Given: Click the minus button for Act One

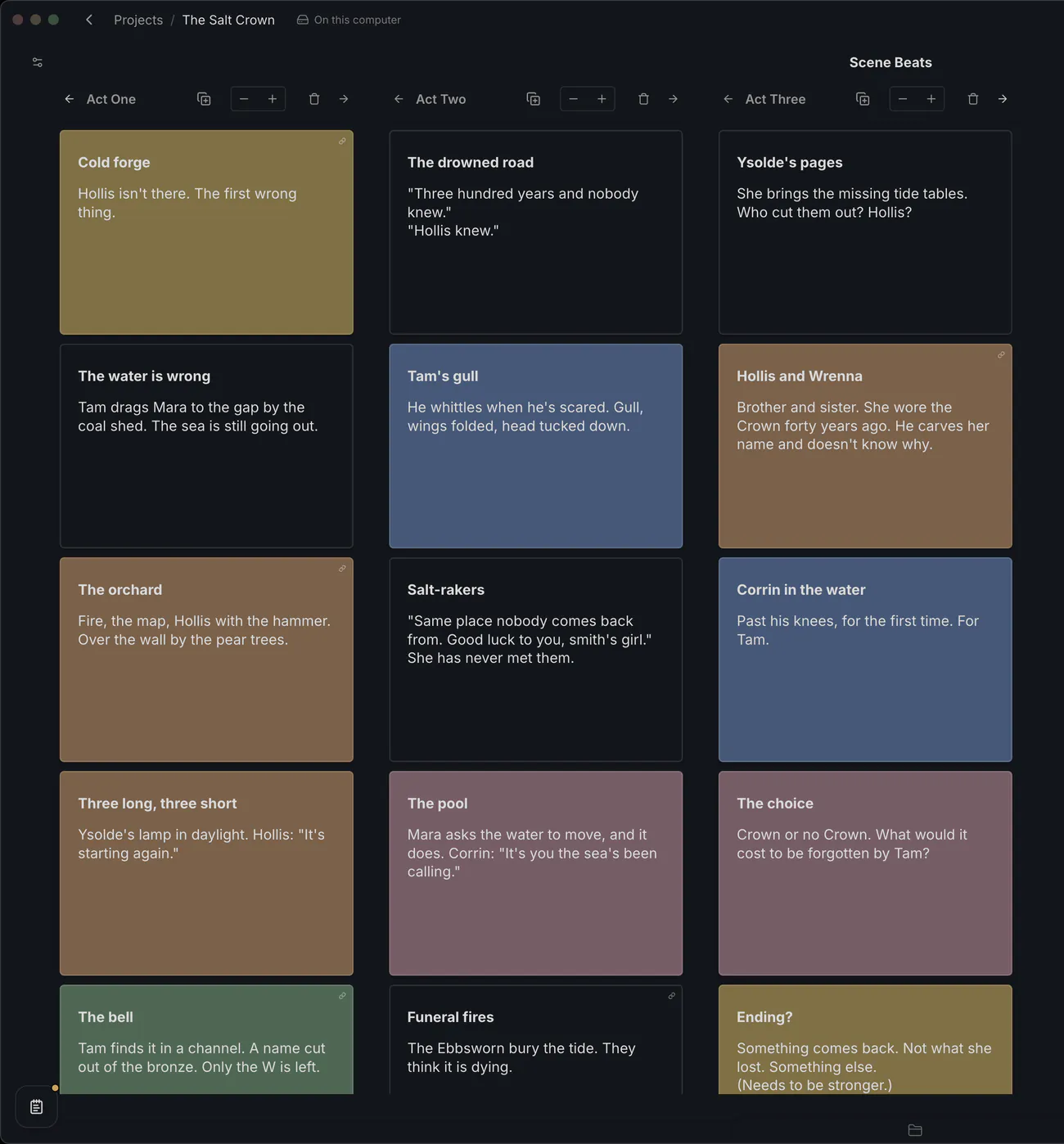Looking at the screenshot, I should tap(244, 99).
